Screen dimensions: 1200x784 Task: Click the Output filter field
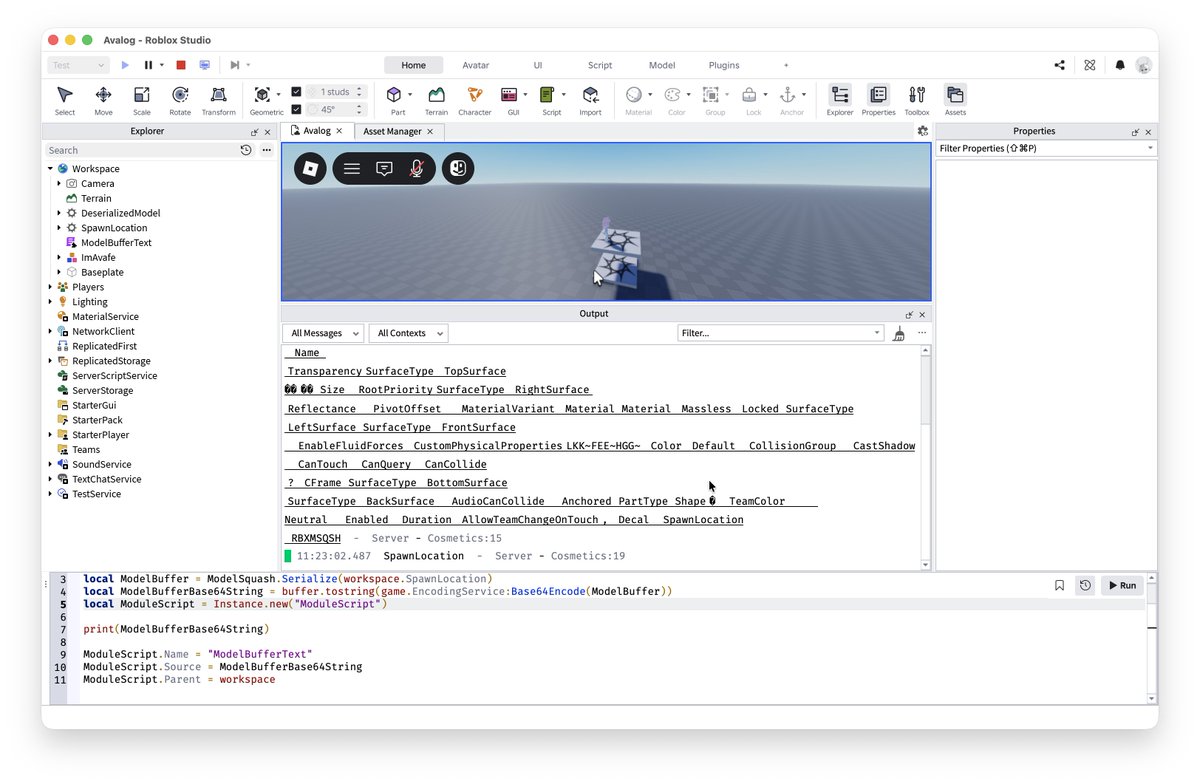pos(780,333)
